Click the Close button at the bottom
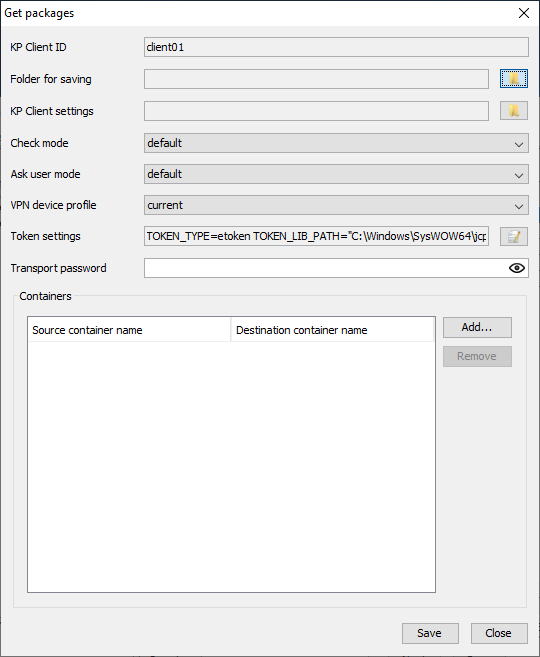Viewport: 540px width, 657px height. (499, 633)
